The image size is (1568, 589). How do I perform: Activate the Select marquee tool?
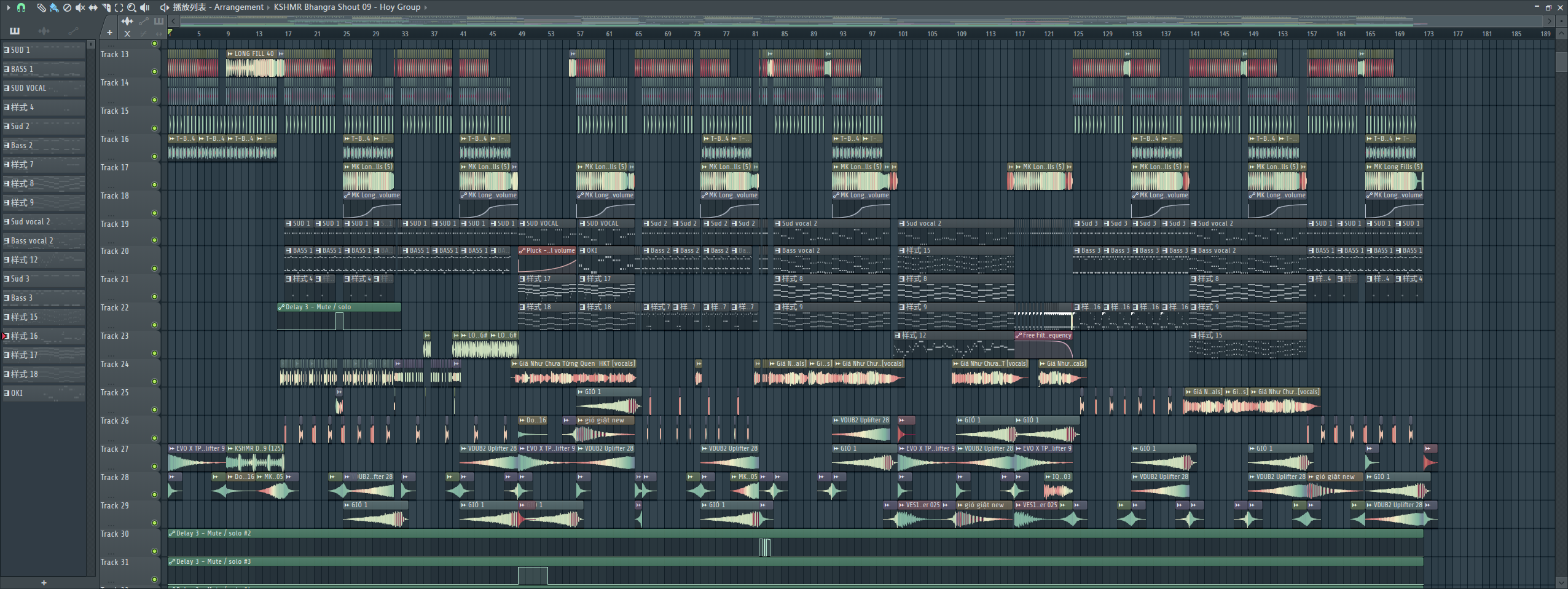pos(119,7)
